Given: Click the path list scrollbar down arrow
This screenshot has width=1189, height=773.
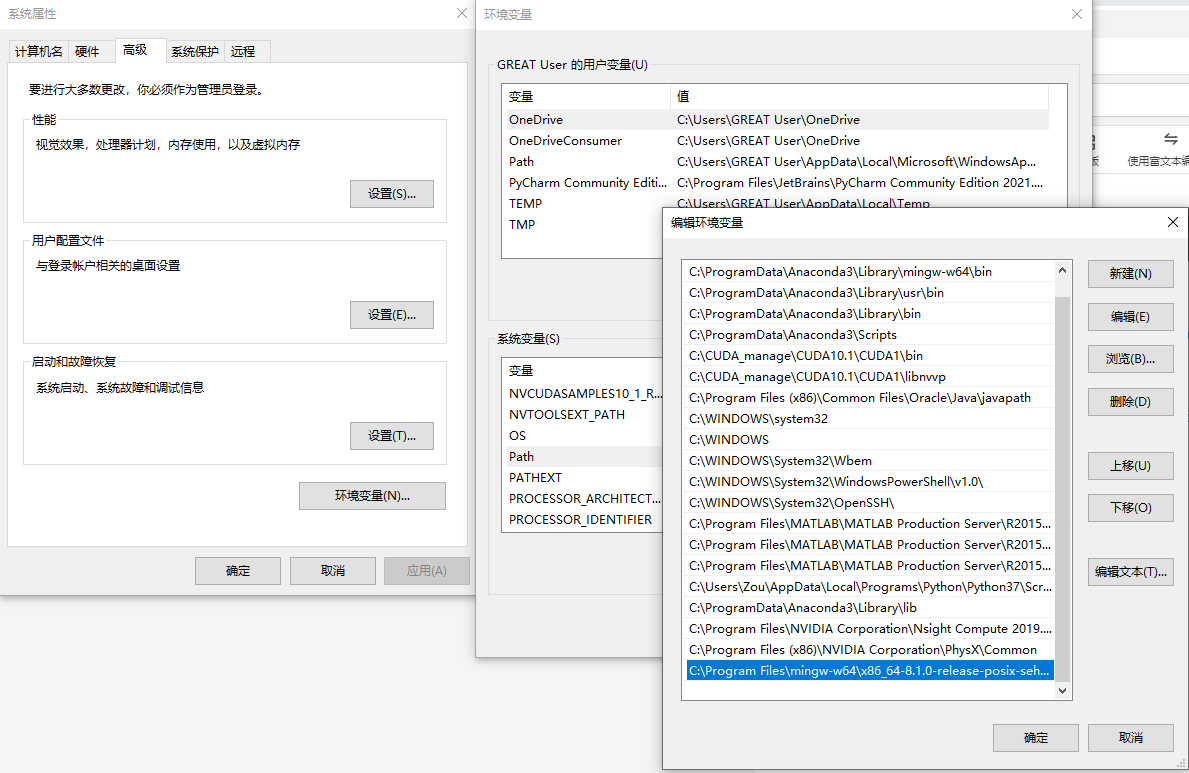Looking at the screenshot, I should point(1062,690).
